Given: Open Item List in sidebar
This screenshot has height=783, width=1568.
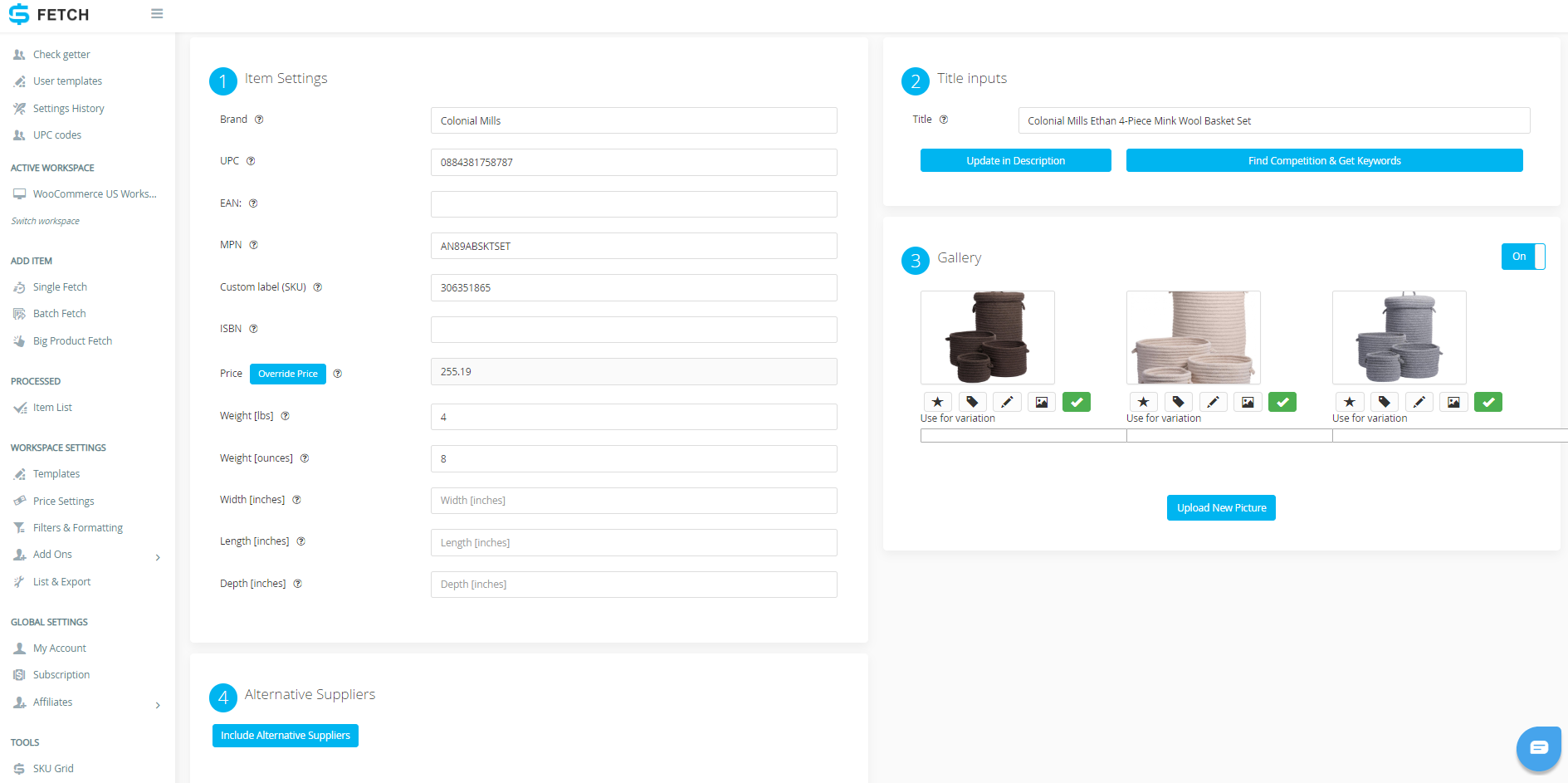Looking at the screenshot, I should 52,408.
